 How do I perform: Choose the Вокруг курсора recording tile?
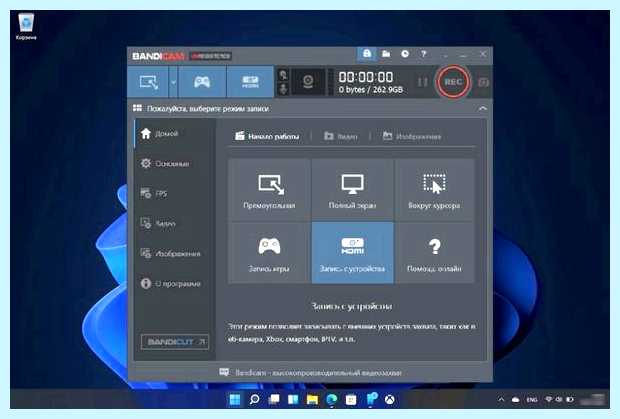pyautogui.click(x=434, y=190)
